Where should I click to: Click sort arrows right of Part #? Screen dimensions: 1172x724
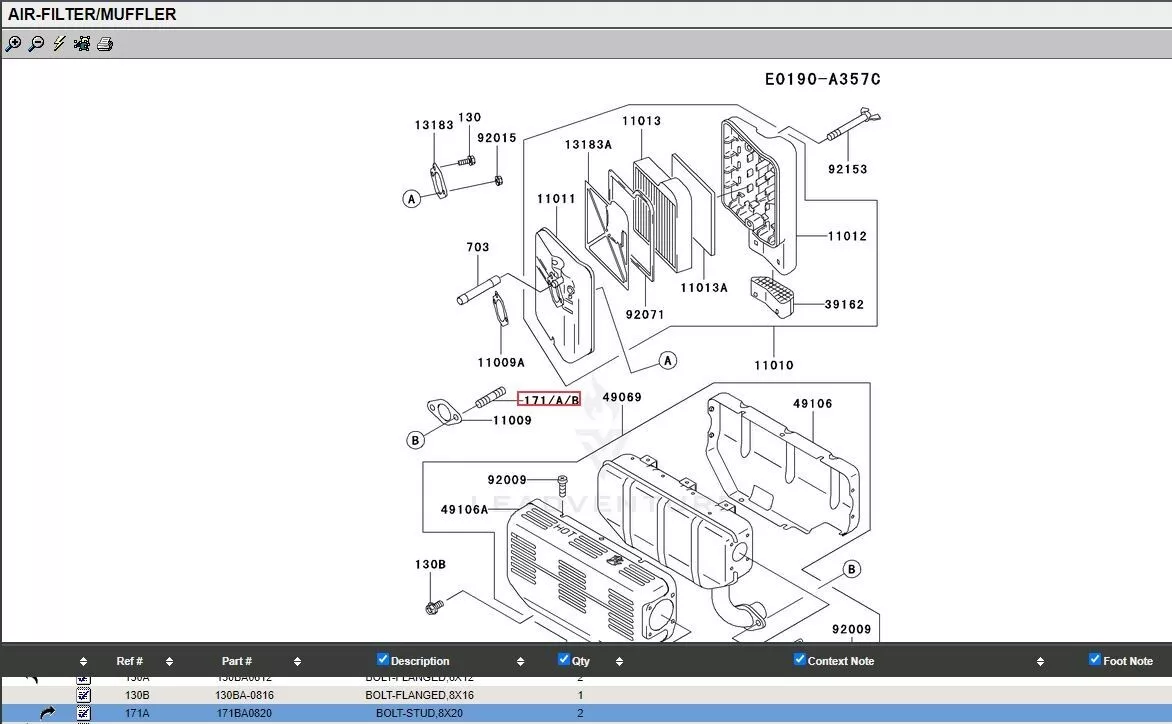coord(297,661)
